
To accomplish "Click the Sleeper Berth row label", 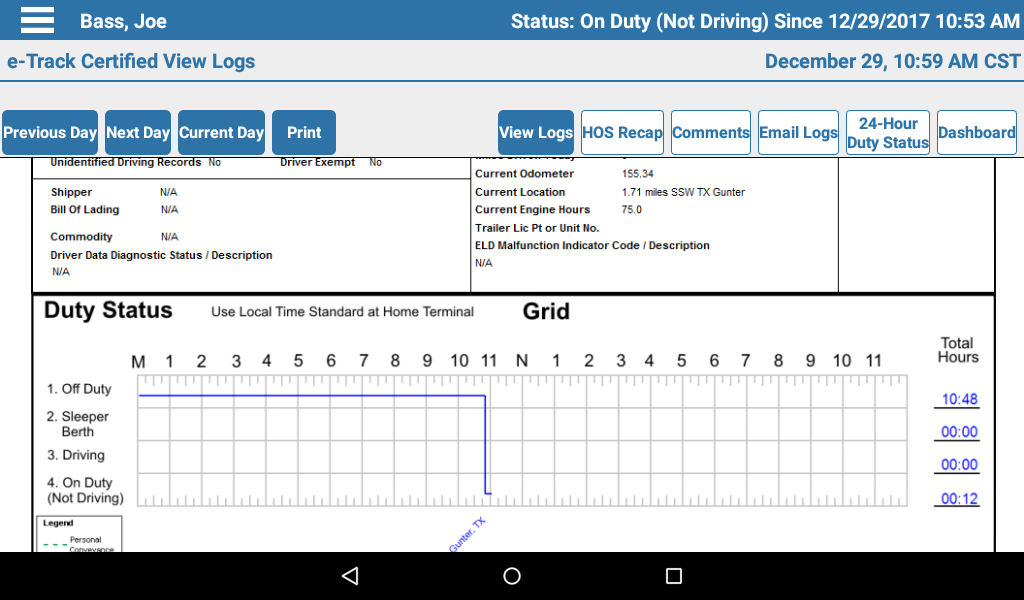I will coord(78,424).
